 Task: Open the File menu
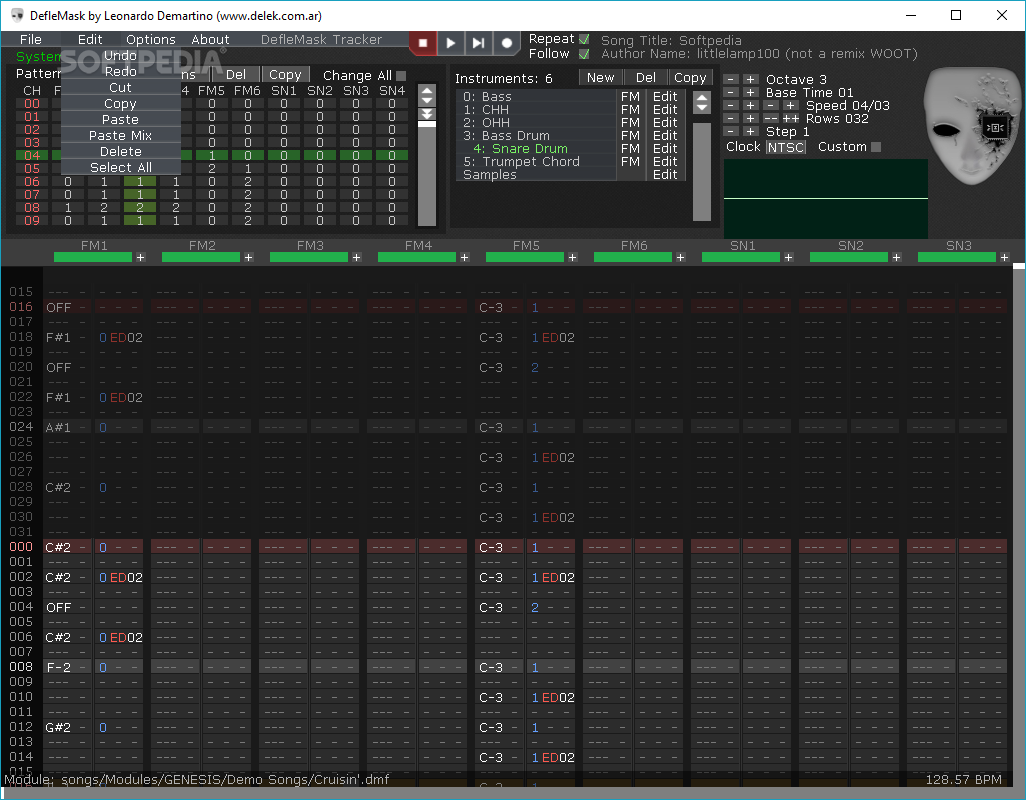[x=31, y=39]
